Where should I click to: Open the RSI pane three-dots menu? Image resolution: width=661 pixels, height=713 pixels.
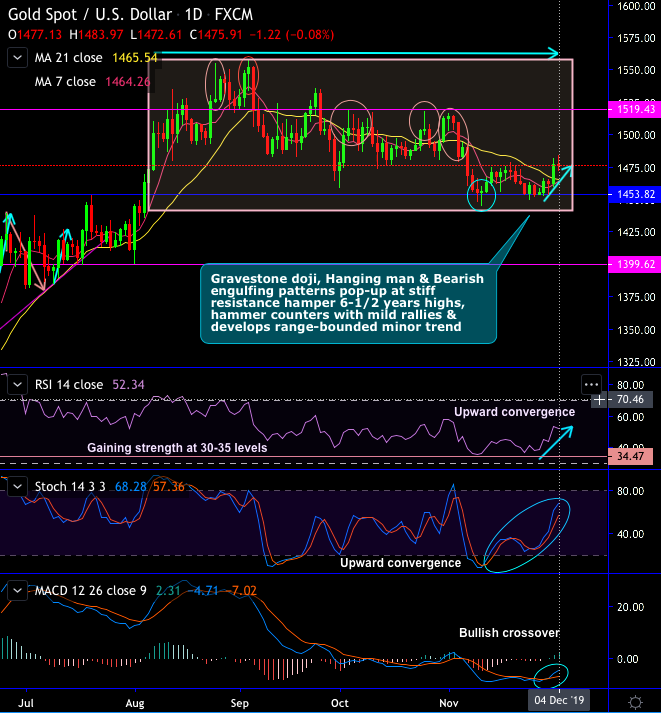click(x=591, y=385)
